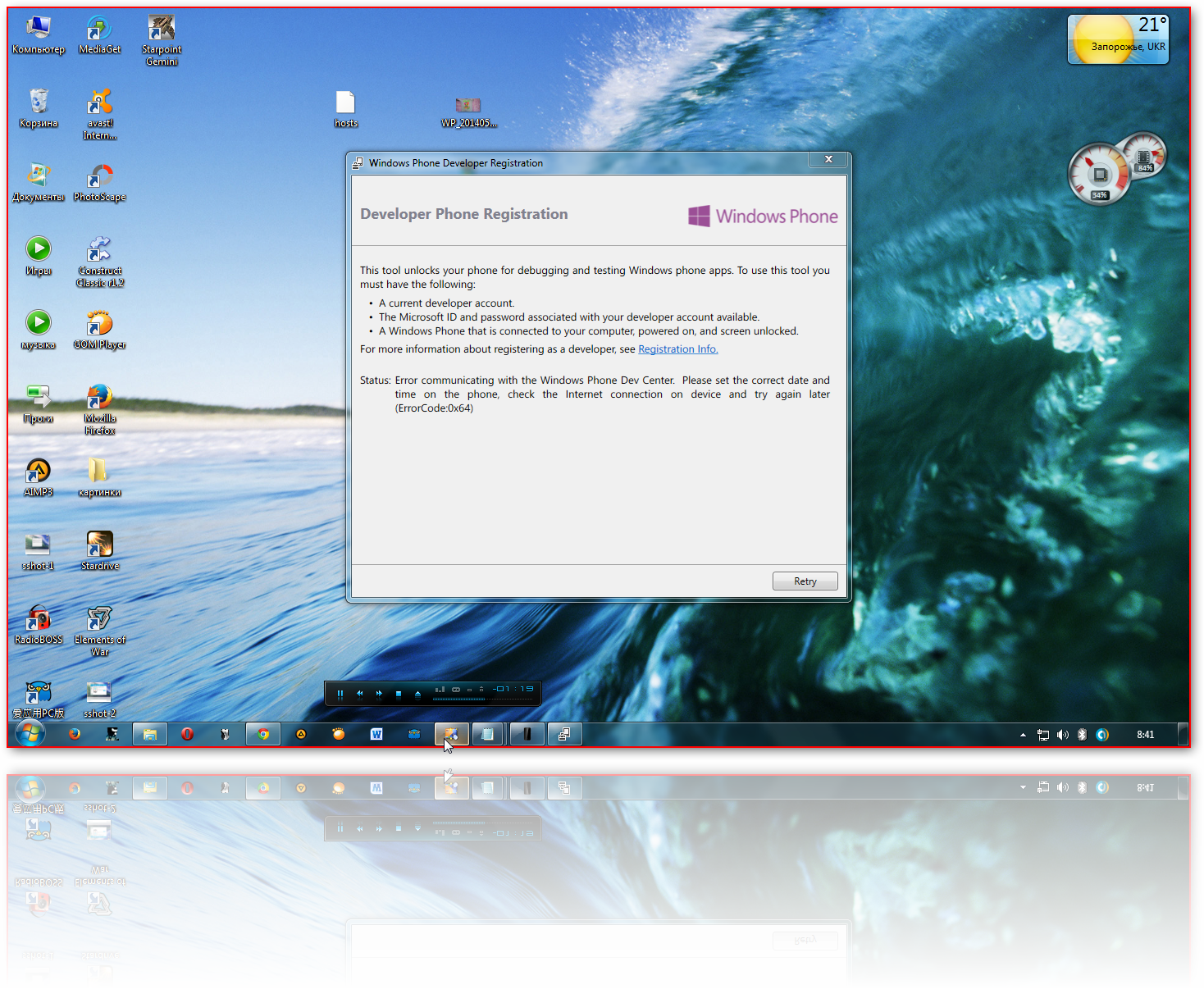
Task: Select the hosts file on the desktop
Action: pos(345,109)
